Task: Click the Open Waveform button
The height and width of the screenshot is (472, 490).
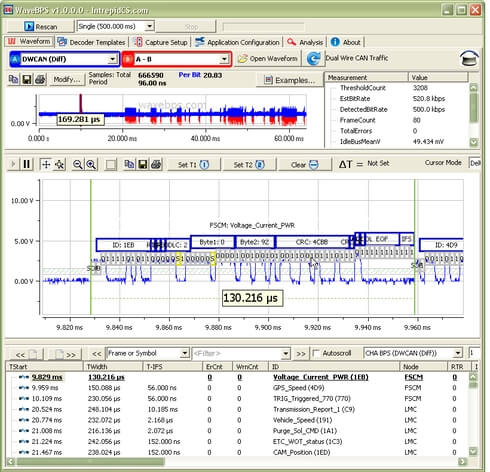Action: coord(268,59)
